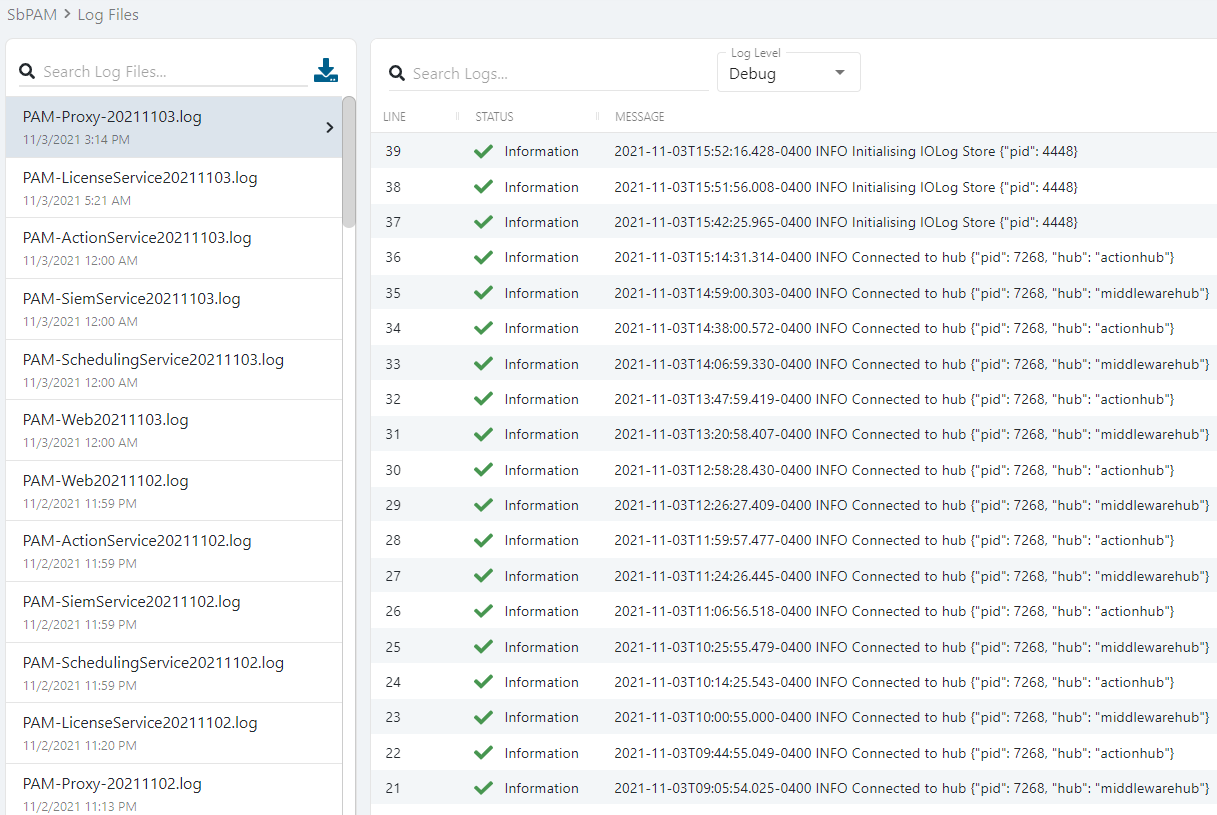1217x815 pixels.
Task: Click the message timestamped 2021-11-03T13:20:58.407
Action: [912, 434]
